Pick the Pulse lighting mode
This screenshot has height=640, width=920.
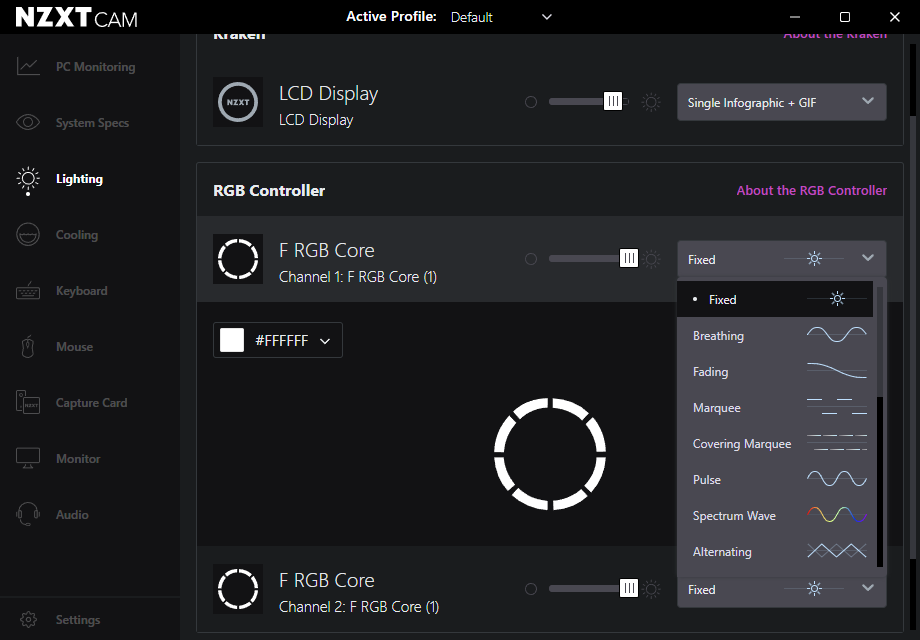click(775, 479)
